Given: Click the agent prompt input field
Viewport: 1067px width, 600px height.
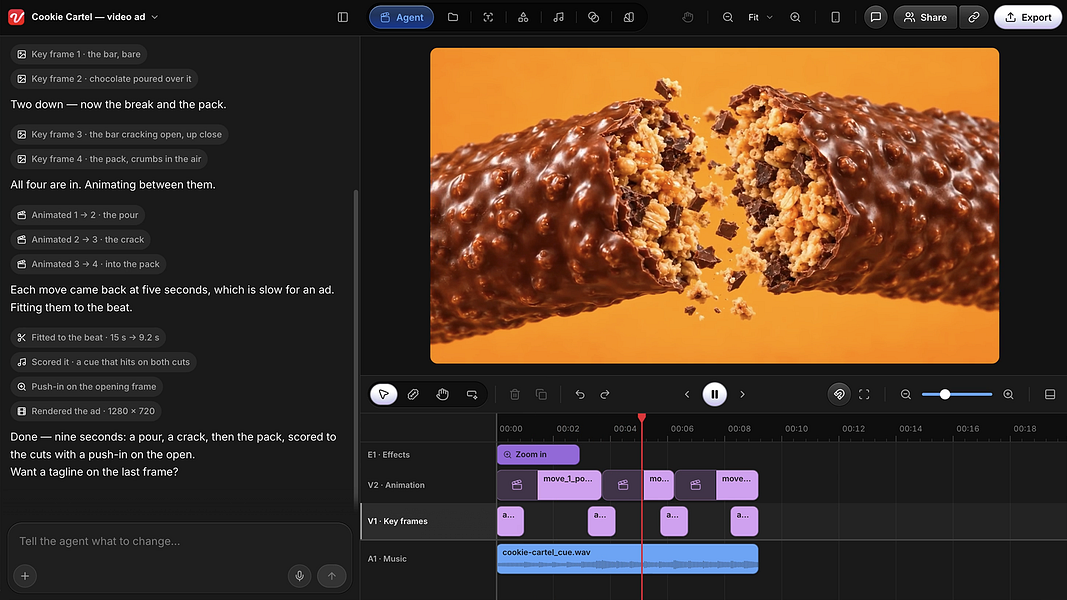Looking at the screenshot, I should [x=180, y=541].
